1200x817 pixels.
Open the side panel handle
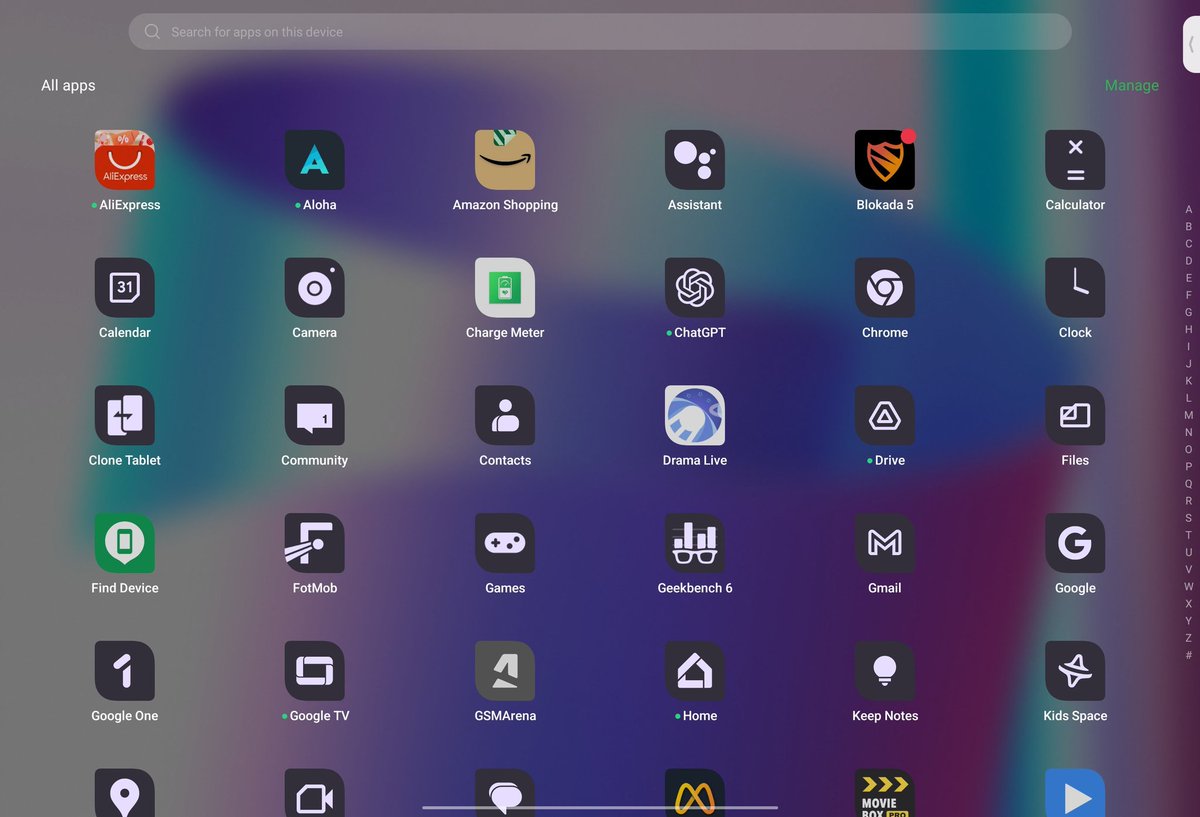(1191, 44)
